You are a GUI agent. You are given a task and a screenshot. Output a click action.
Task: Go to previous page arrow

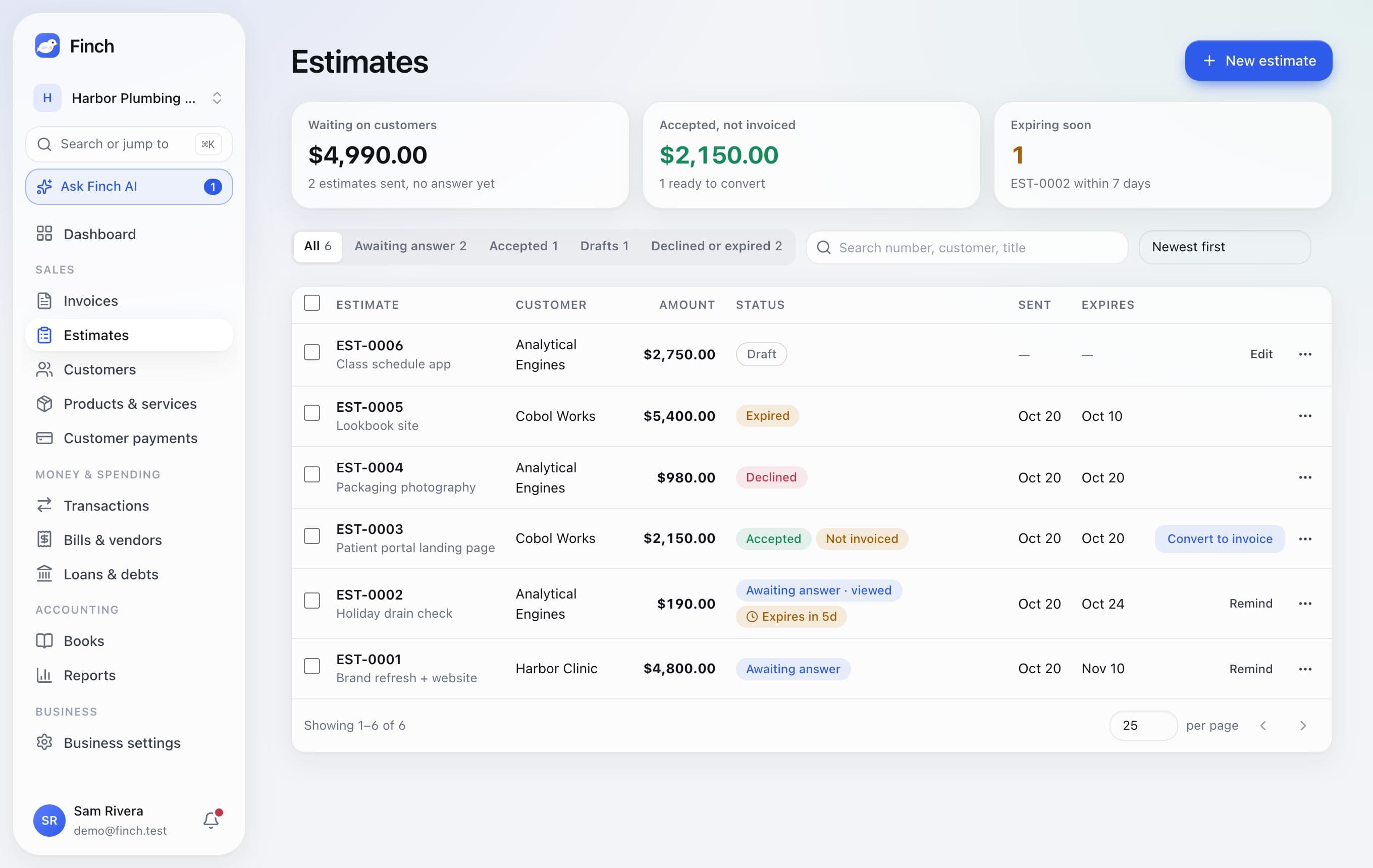click(x=1263, y=725)
